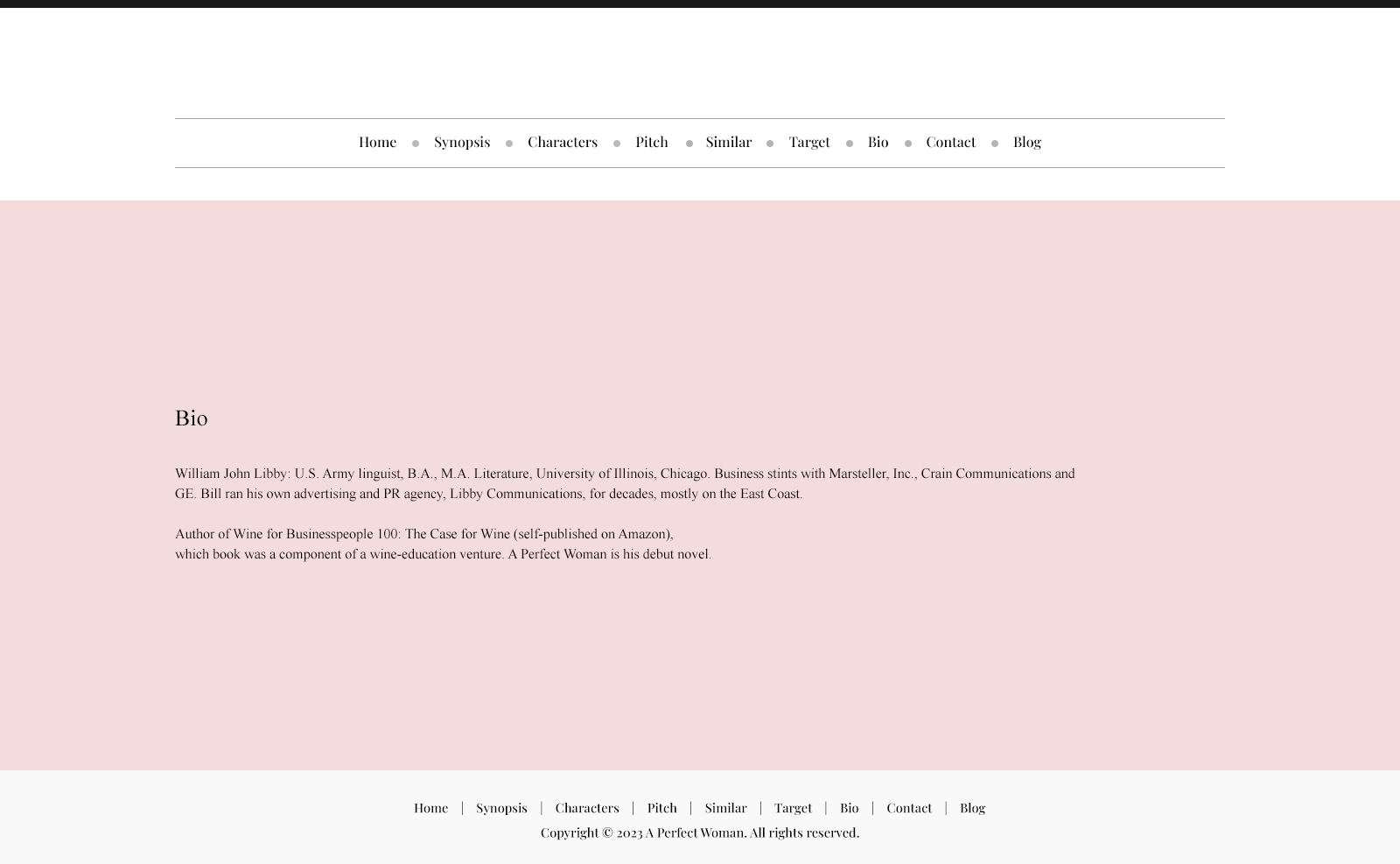This screenshot has width=1400, height=864.
Task: Go to Contact via footer link
Action: point(908,808)
